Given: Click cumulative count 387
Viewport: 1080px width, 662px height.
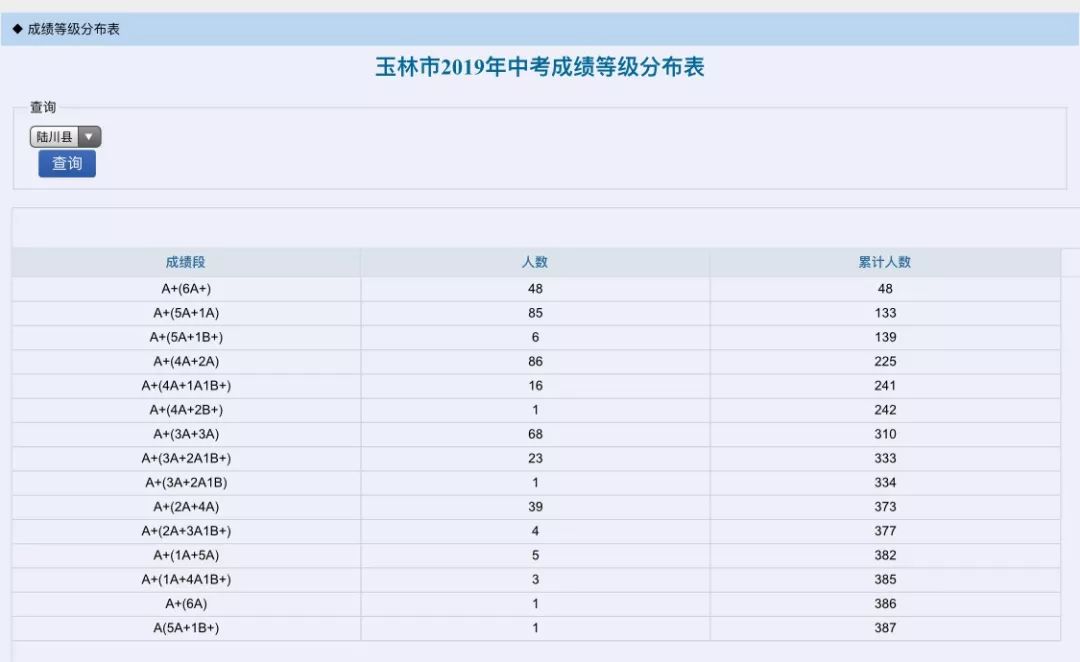Looking at the screenshot, I should click(x=885, y=628).
